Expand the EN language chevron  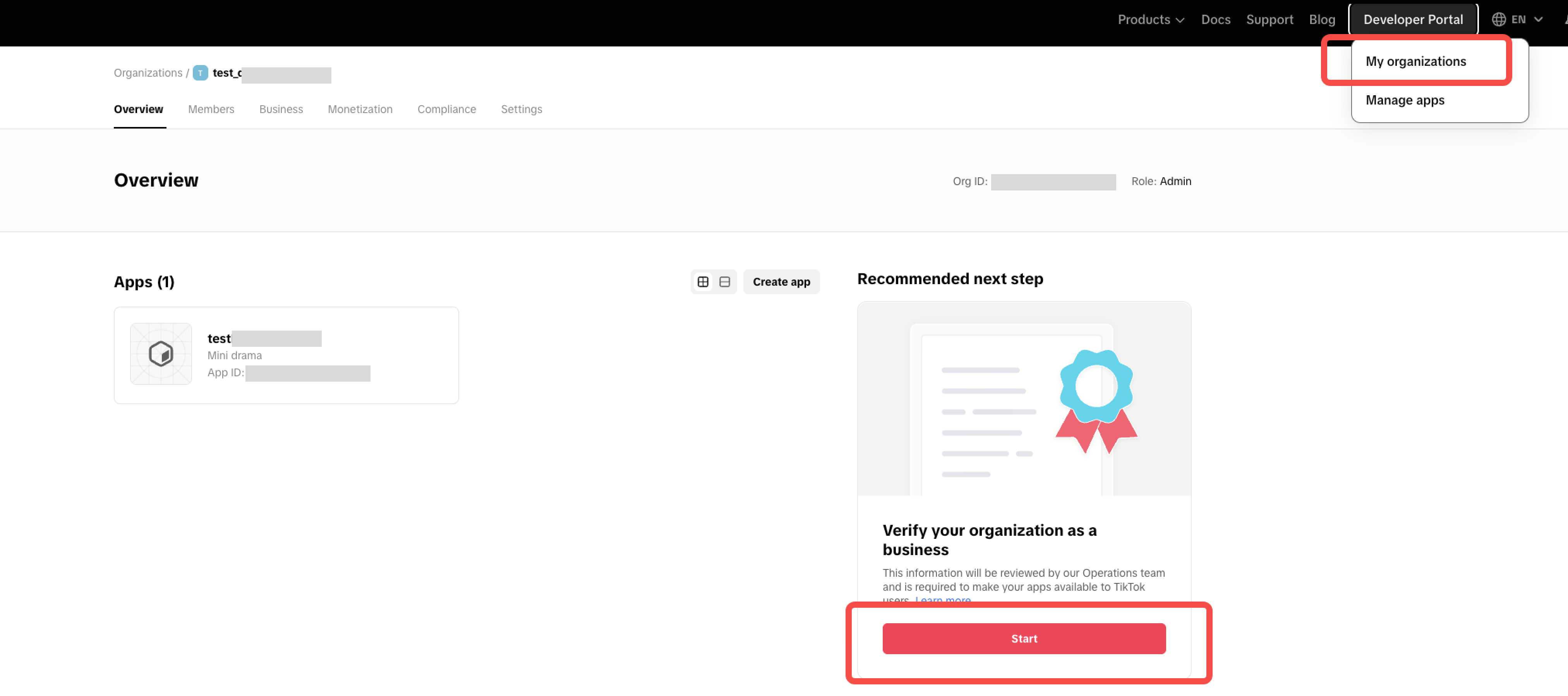tap(1538, 19)
